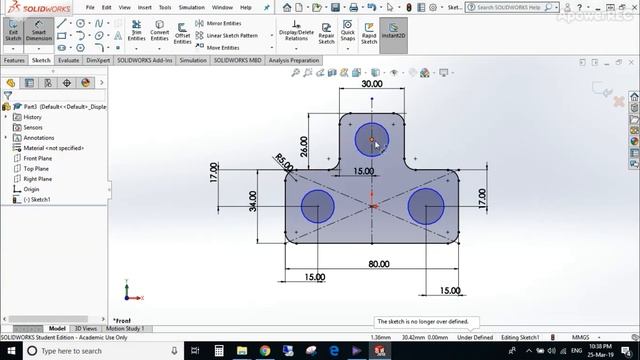Viewport: 640px width, 360px height.
Task: Click Mirror Entities
Action: [x=218, y=23]
